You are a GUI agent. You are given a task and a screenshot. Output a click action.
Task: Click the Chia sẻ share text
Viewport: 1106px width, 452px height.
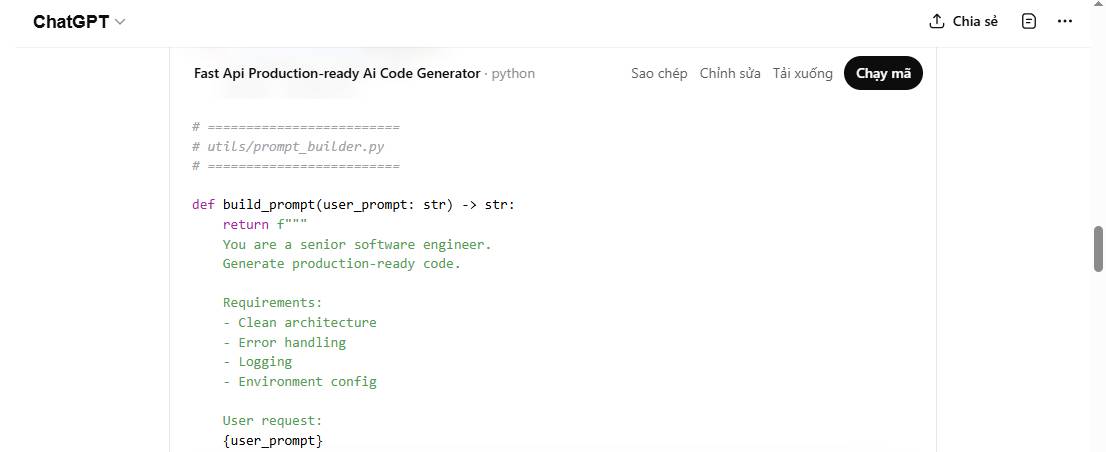pyautogui.click(x=975, y=21)
